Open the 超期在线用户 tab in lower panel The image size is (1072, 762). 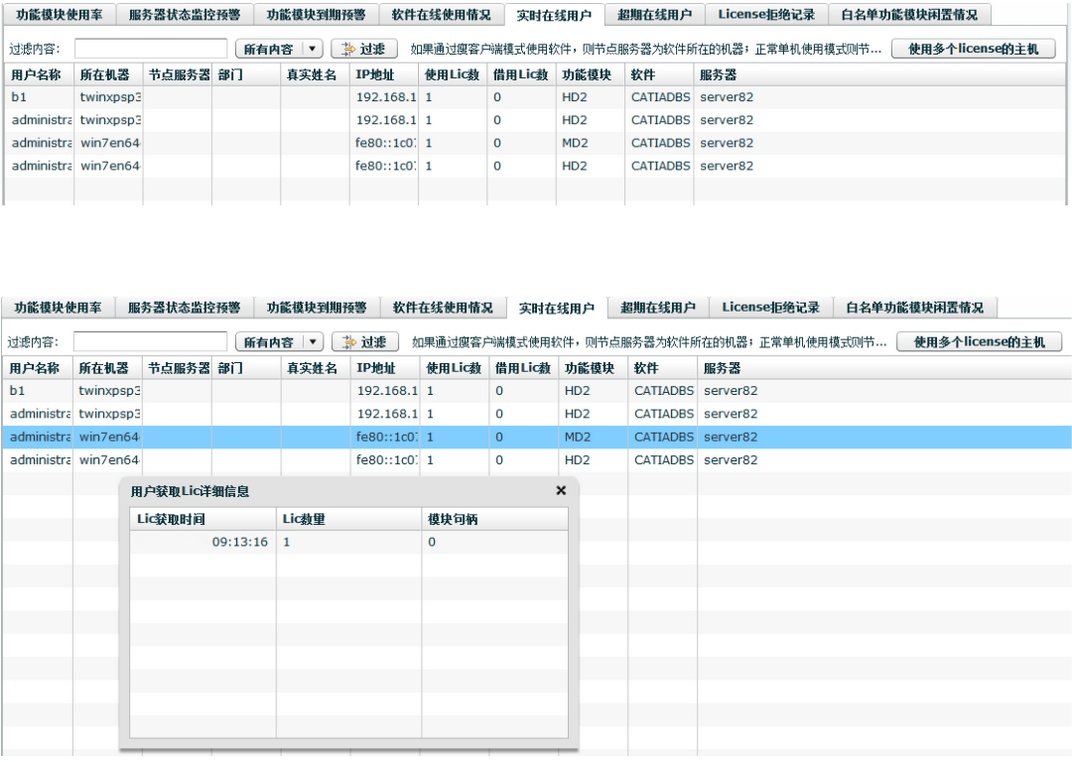coord(657,307)
